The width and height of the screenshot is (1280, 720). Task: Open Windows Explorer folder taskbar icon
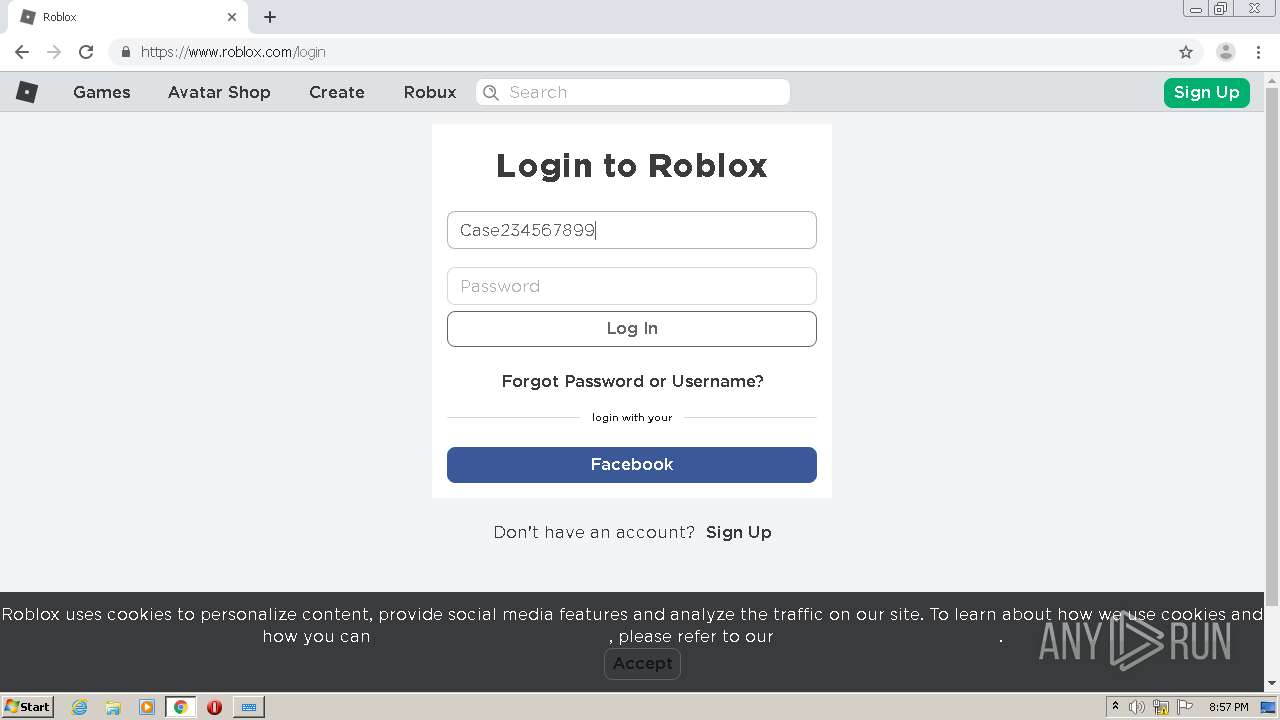(x=113, y=707)
